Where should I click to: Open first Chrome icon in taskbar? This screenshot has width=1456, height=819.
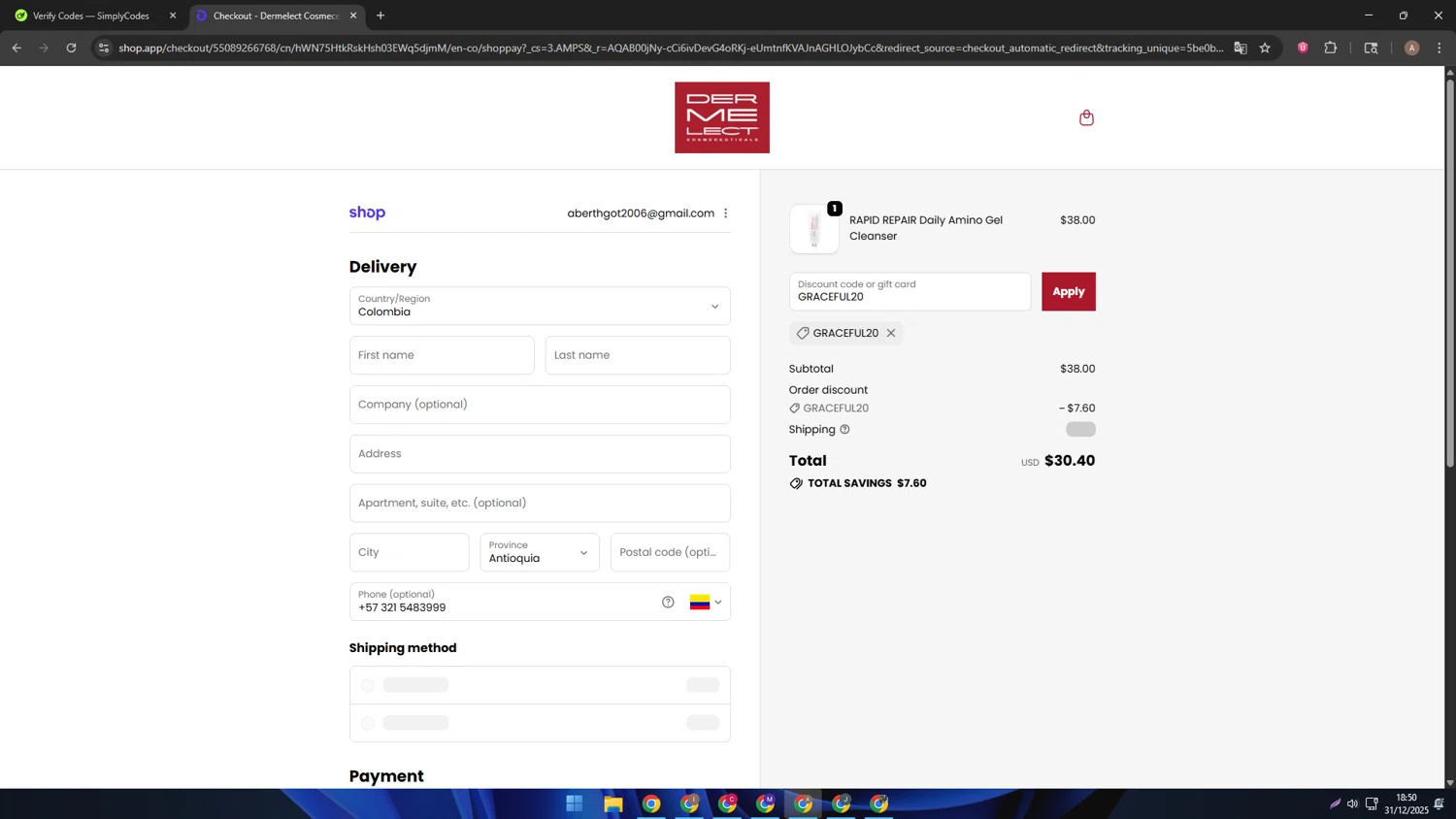651,803
